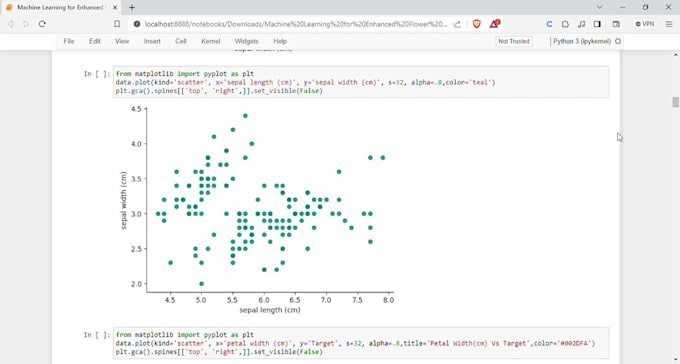Bookmark this page
This screenshot has width=680, height=364.
tap(117, 24)
